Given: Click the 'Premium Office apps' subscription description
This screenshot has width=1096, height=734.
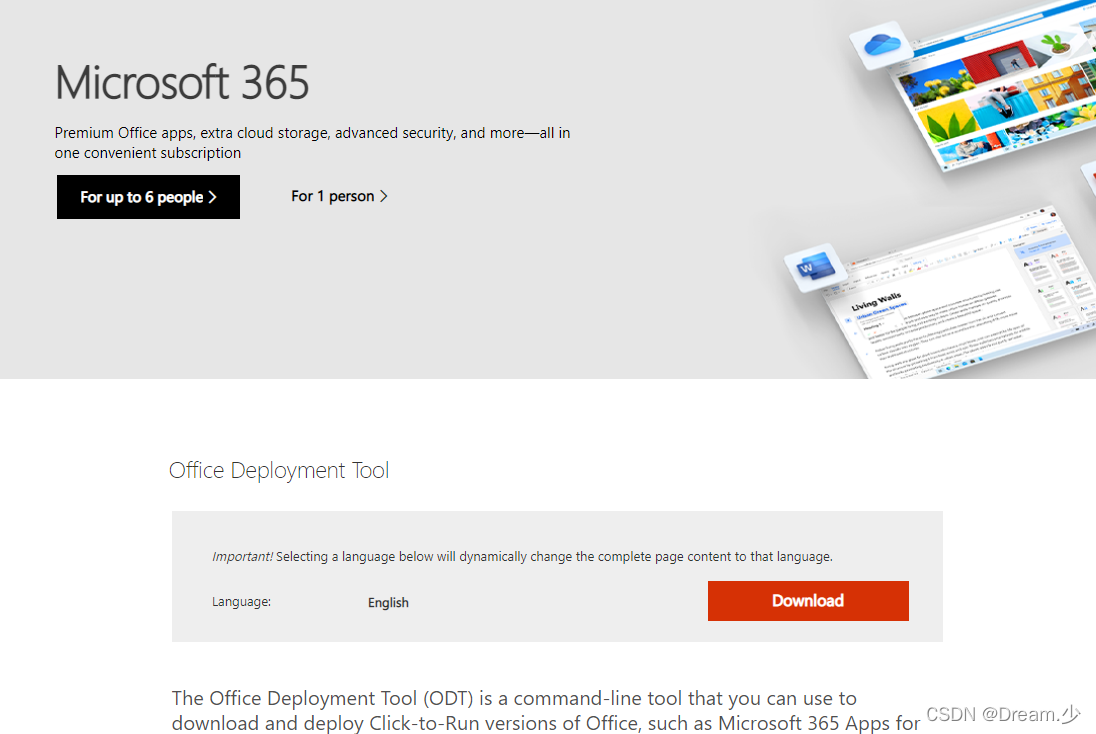Looking at the screenshot, I should (x=312, y=143).
